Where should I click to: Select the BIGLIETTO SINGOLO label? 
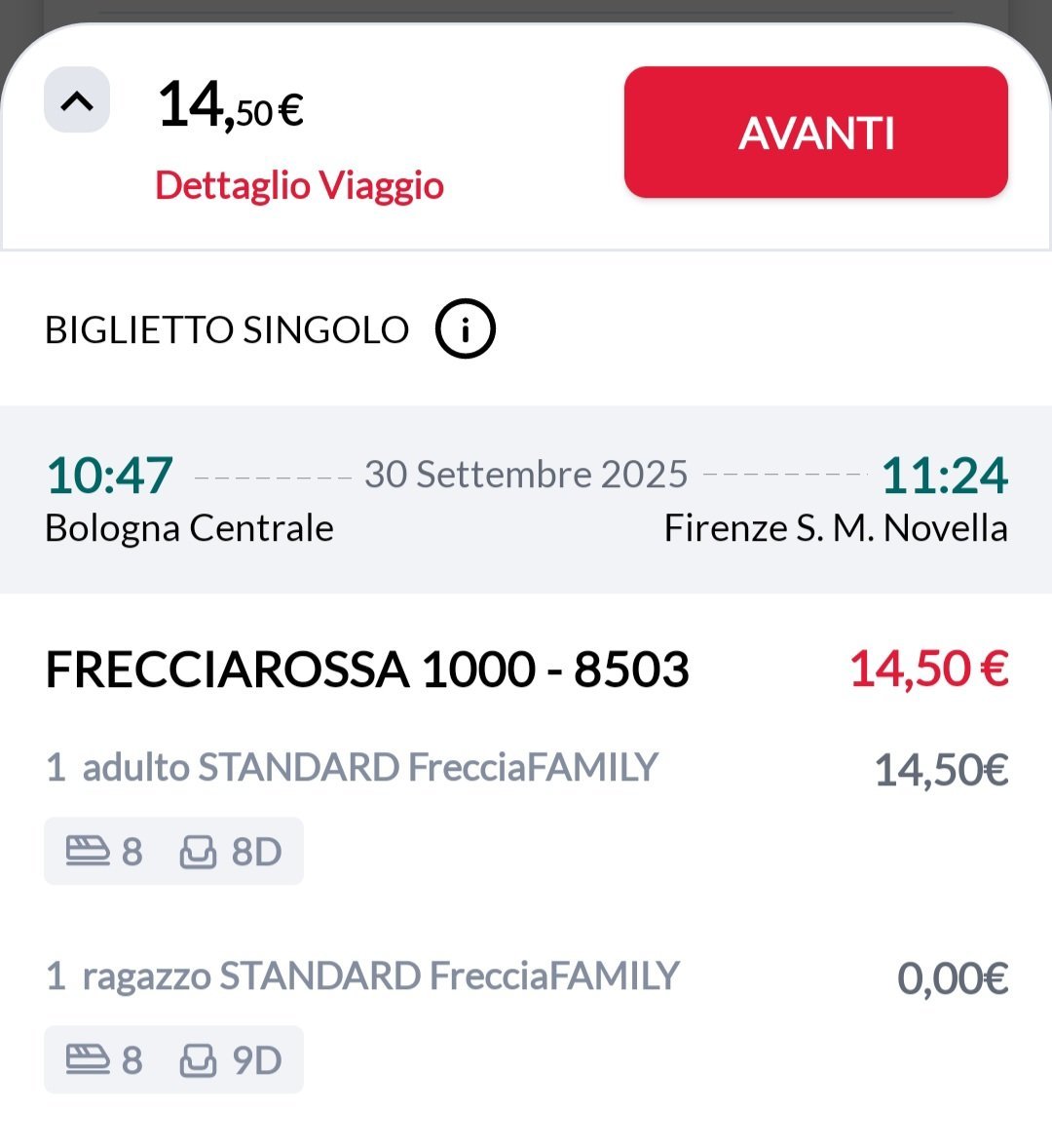227,330
